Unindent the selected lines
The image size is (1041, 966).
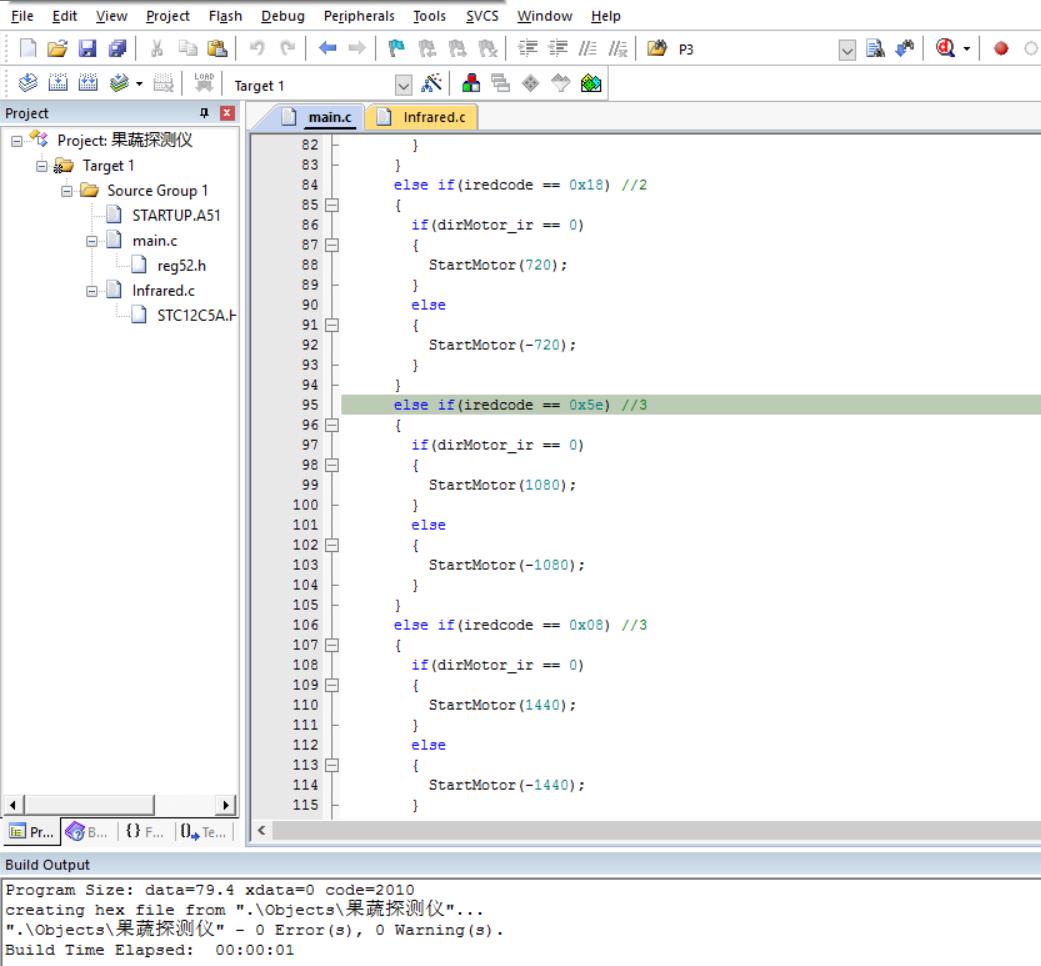(558, 48)
